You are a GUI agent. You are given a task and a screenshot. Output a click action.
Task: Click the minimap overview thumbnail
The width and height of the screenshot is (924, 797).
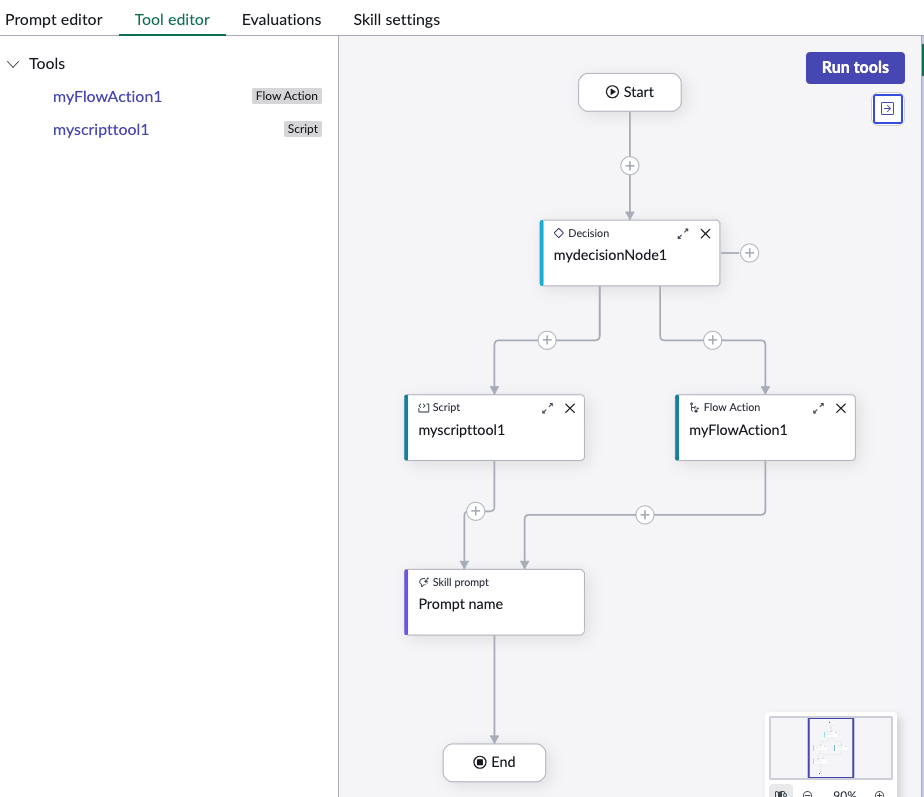[x=831, y=747]
